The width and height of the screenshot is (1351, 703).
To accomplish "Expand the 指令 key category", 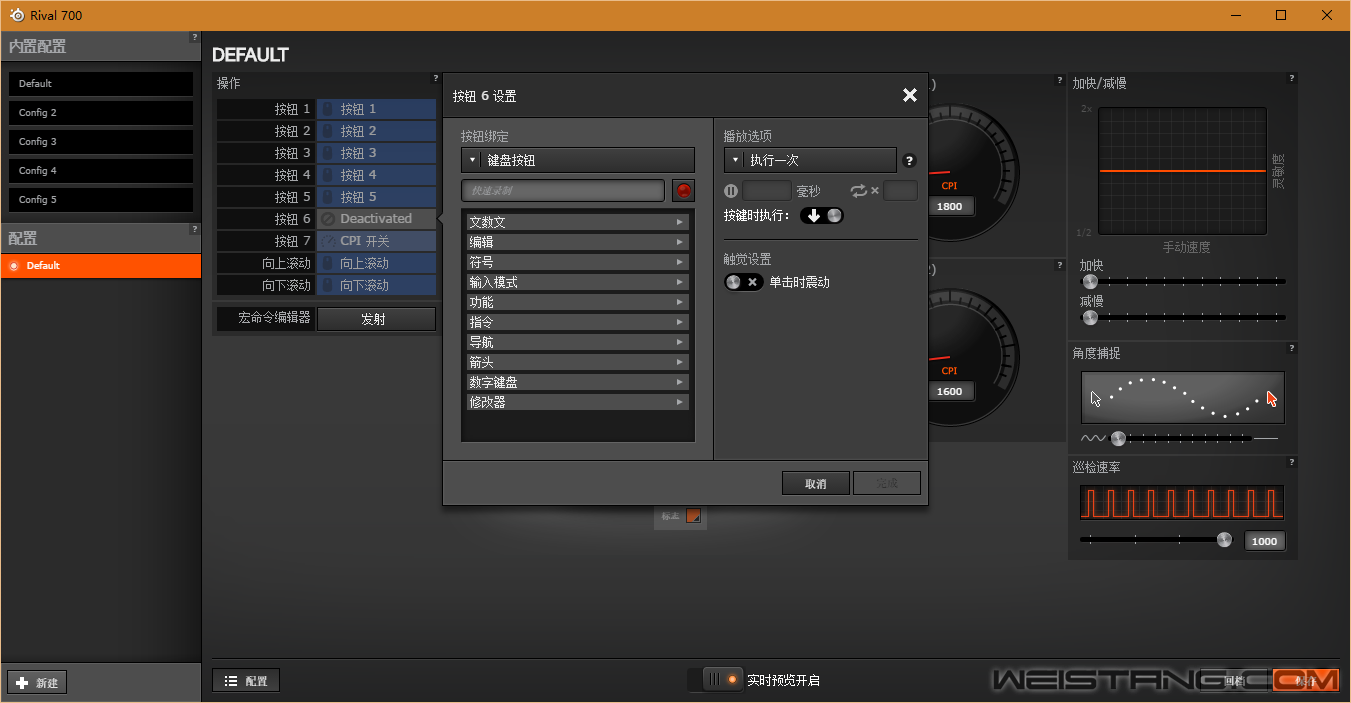I will click(x=578, y=322).
